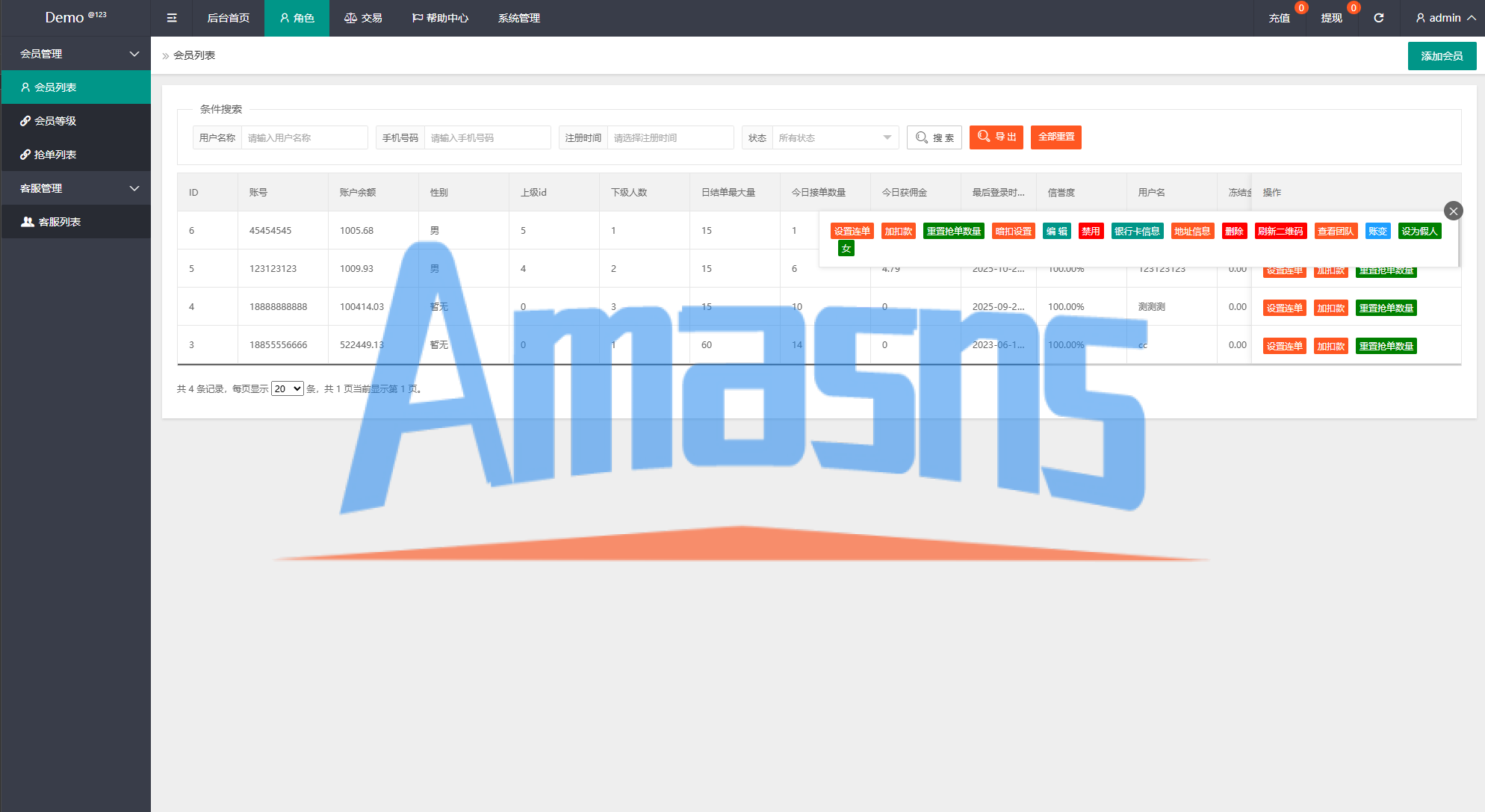Open 抢单列表 in the sidebar

coord(55,155)
